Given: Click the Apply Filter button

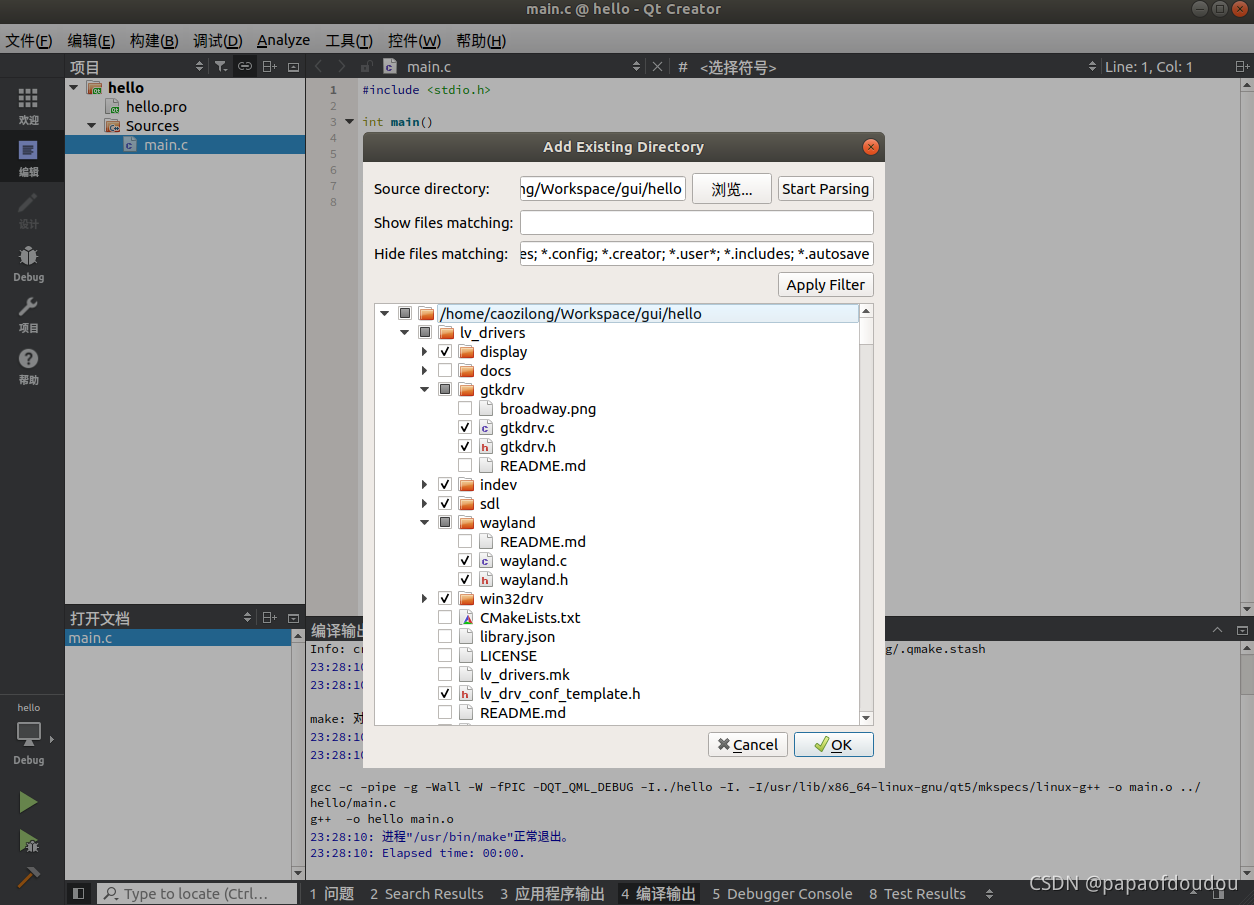Looking at the screenshot, I should (x=825, y=284).
